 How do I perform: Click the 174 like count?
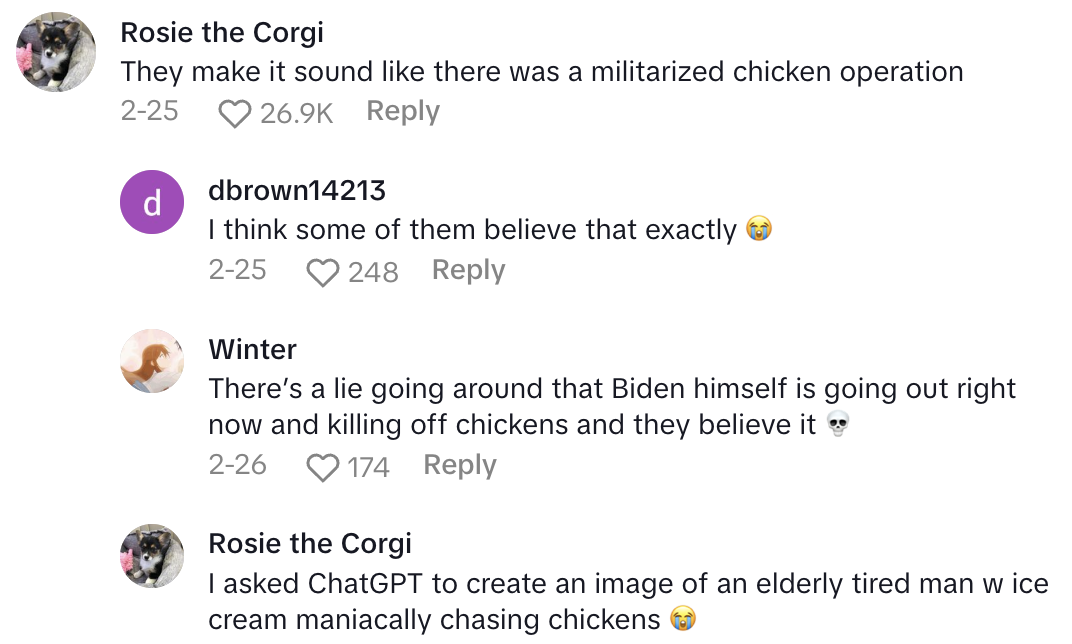(x=368, y=467)
